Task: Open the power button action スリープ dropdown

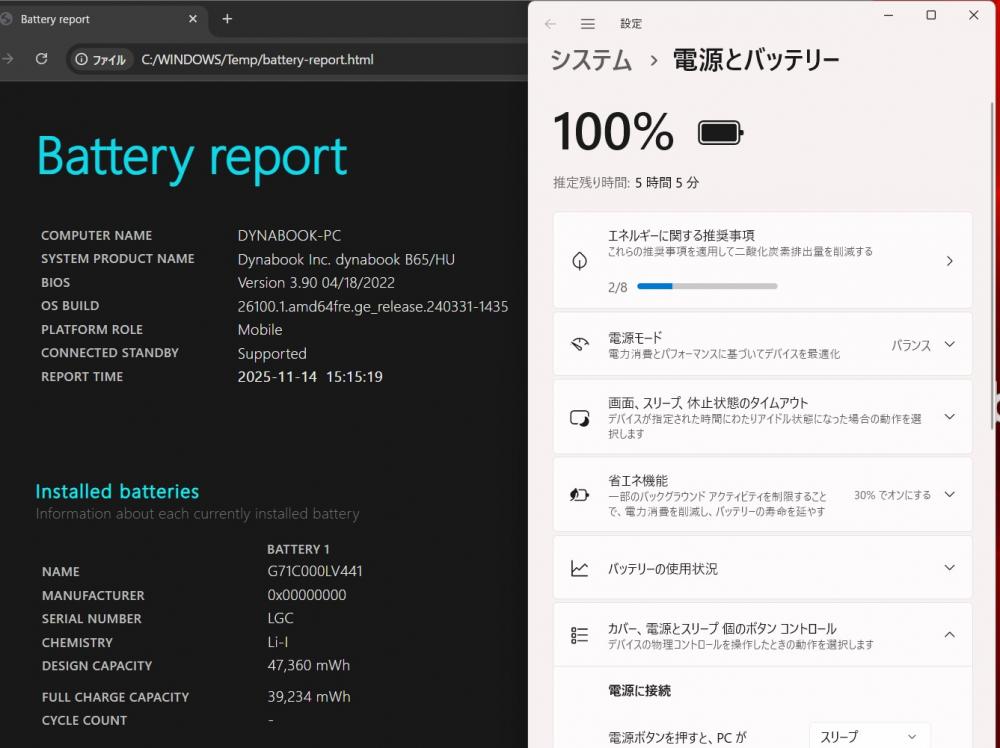Action: tap(868, 737)
